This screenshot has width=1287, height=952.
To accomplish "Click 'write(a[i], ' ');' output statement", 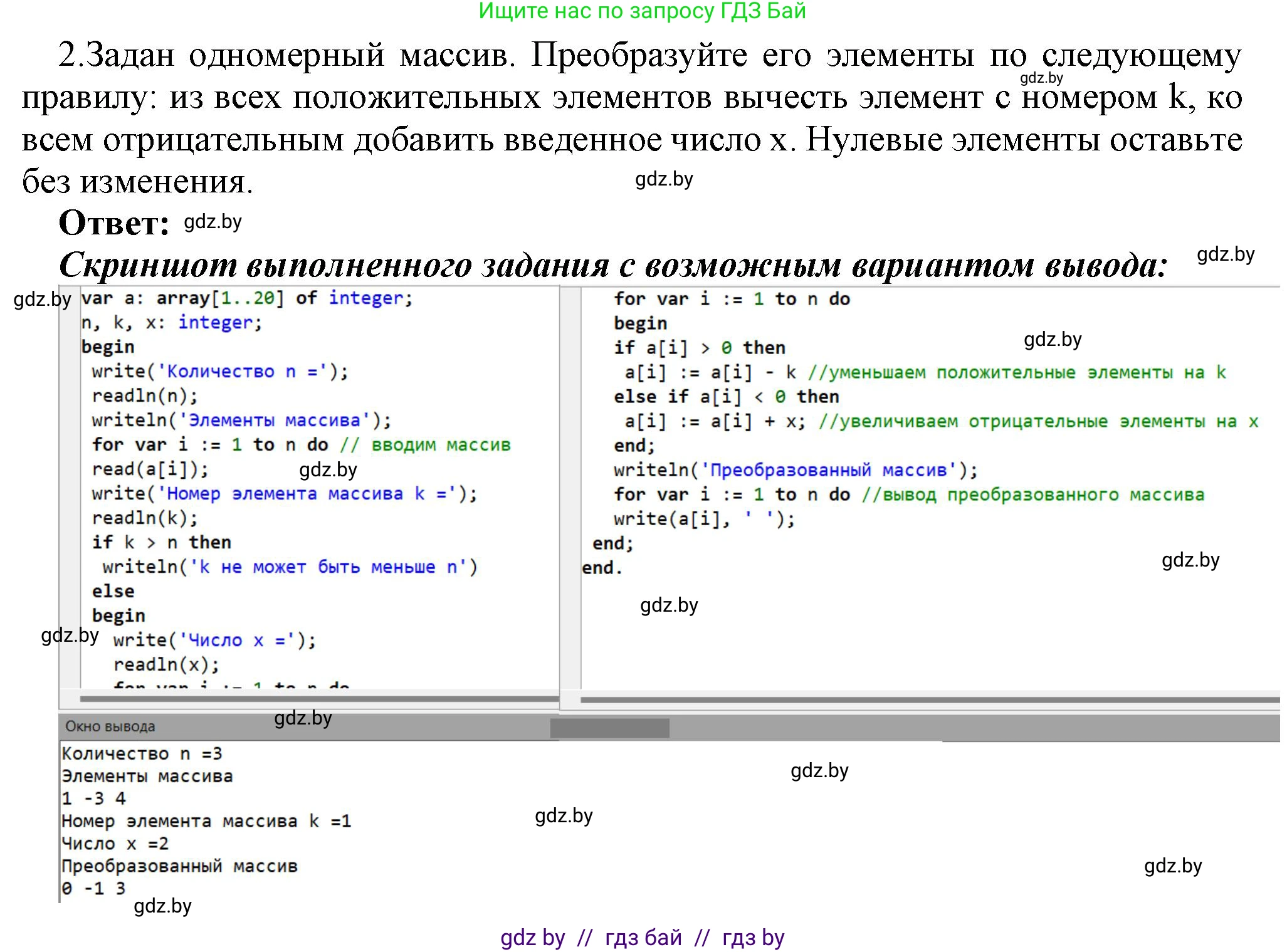I will 704,519.
